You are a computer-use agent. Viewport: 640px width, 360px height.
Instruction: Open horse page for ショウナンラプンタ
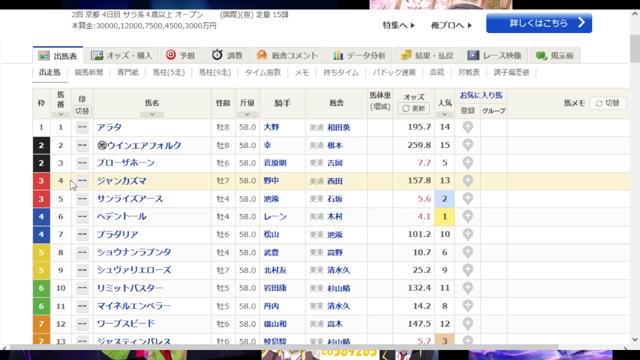(x=134, y=252)
